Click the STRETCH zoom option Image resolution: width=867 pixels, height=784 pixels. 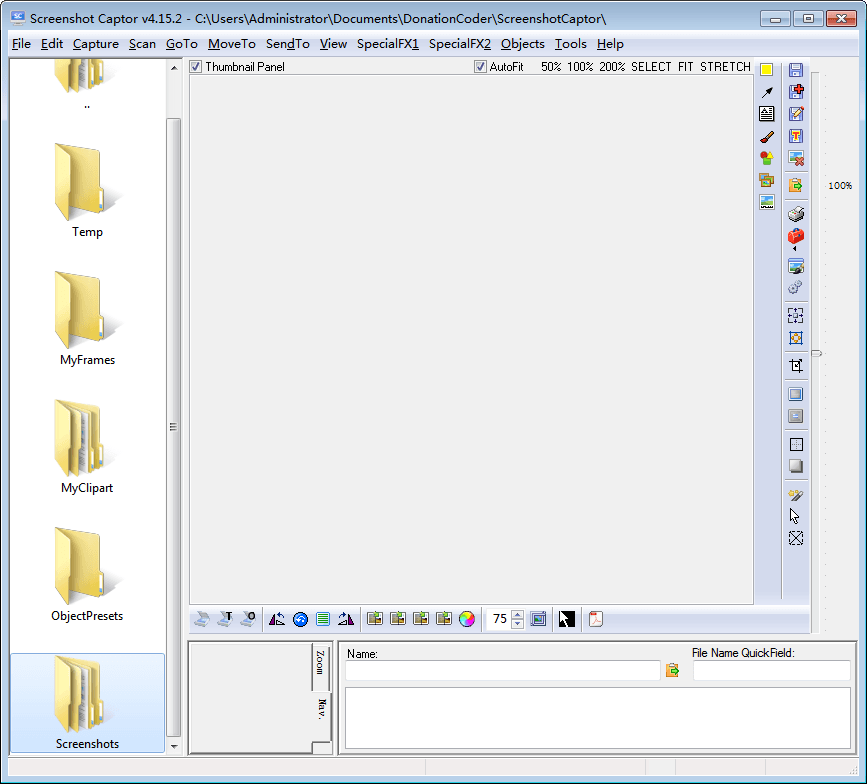point(725,67)
